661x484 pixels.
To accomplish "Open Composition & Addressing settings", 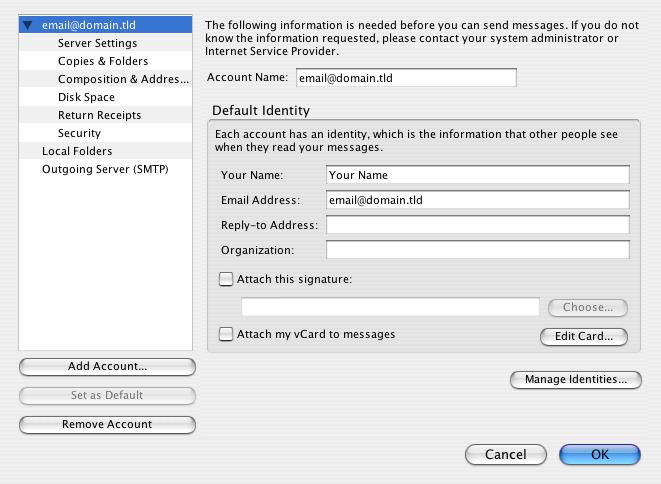I will [123, 79].
